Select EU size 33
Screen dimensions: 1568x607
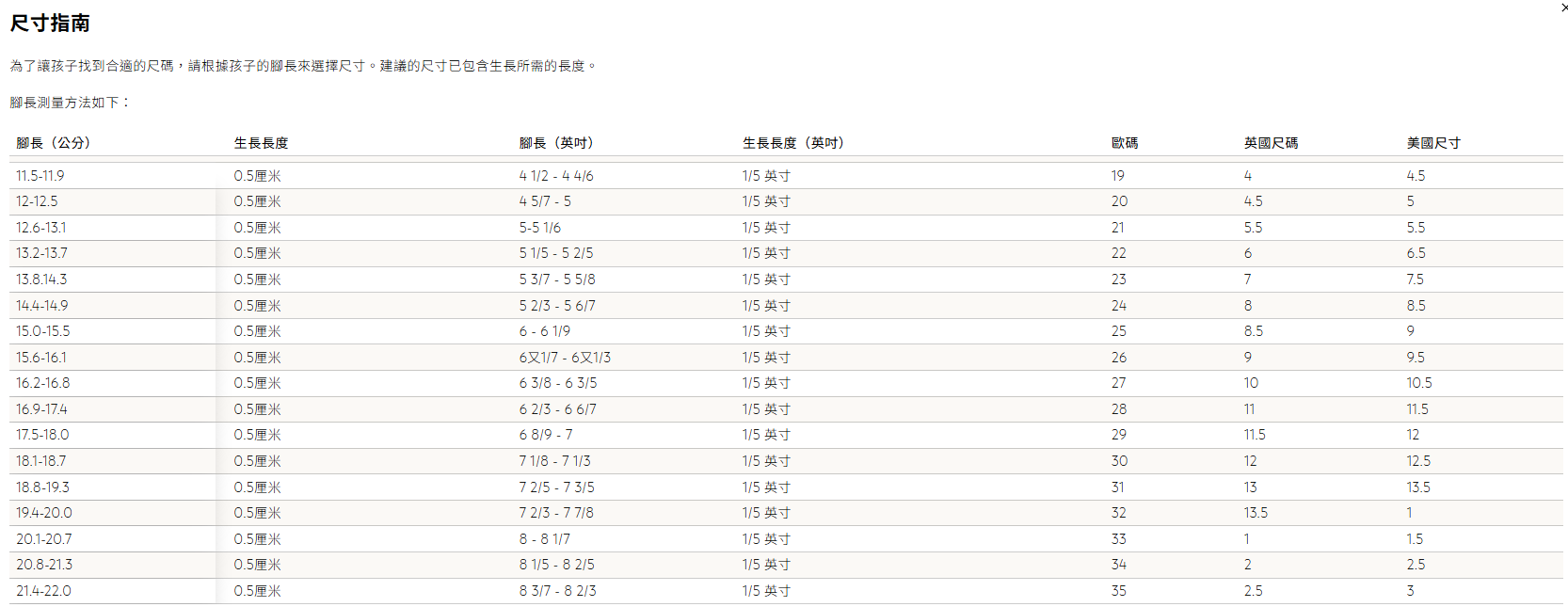click(x=1119, y=539)
